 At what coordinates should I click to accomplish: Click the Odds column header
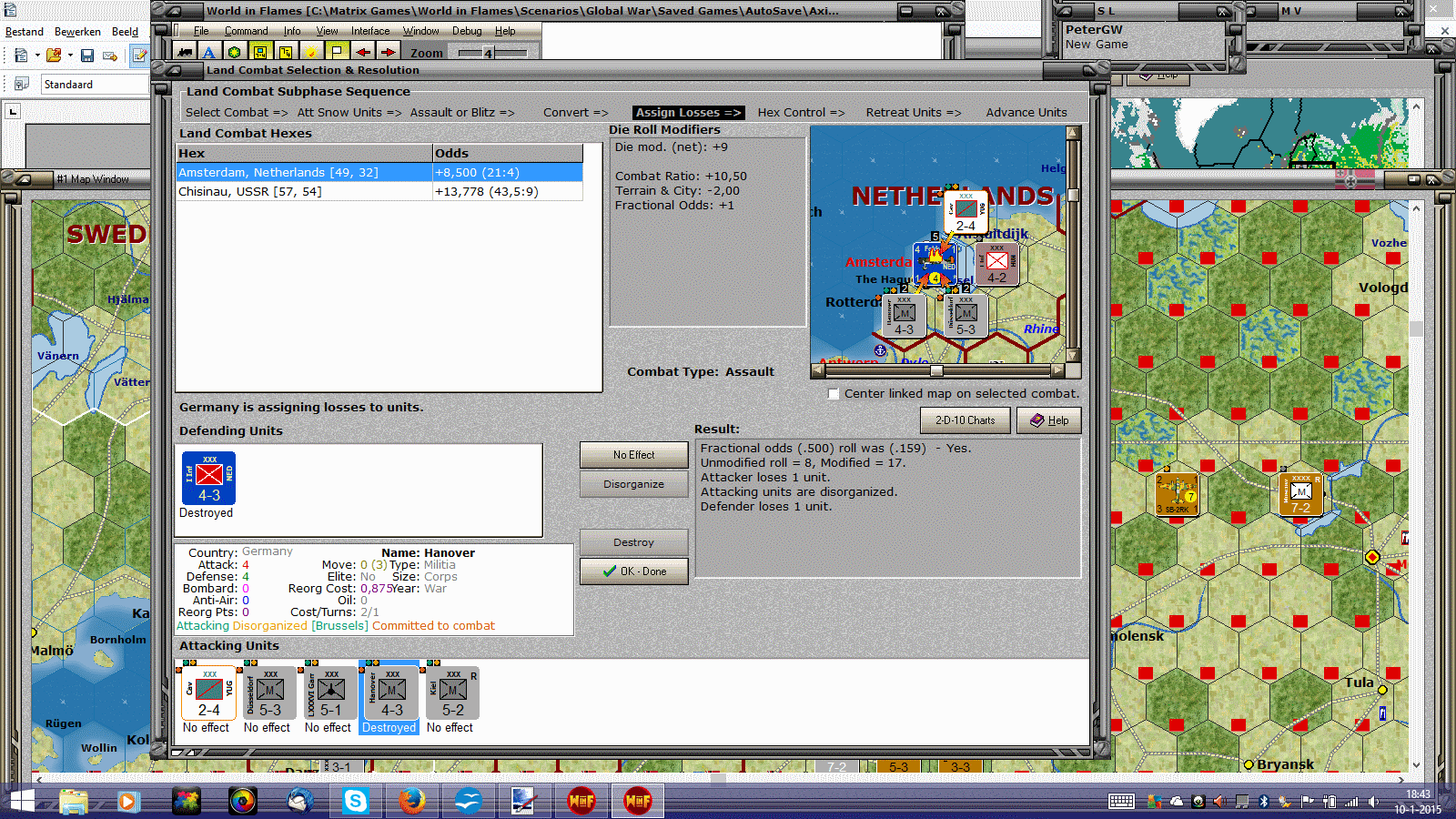point(508,154)
